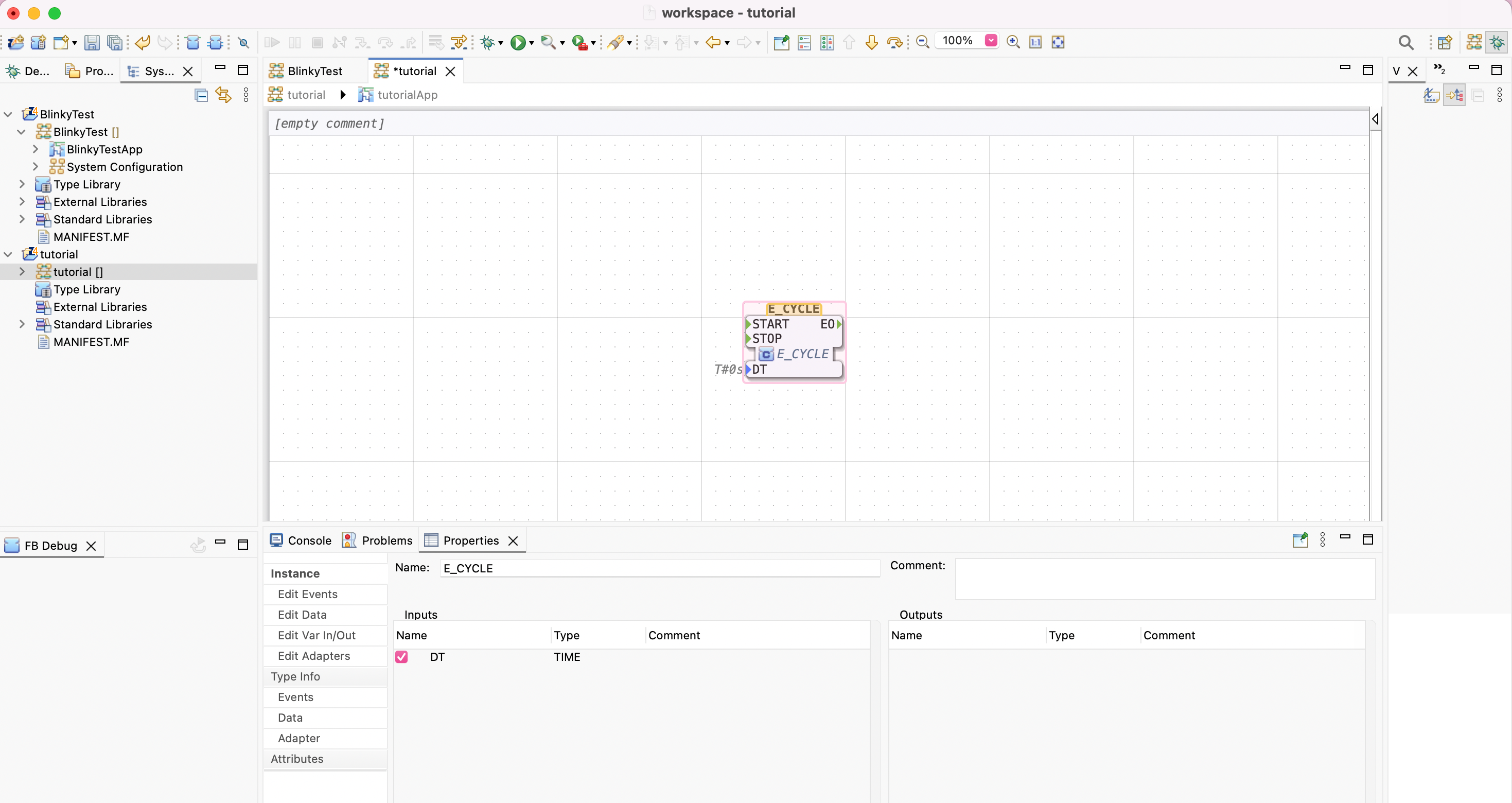Click the 1:1 zoom reset icon
Screen dimensions: 1512x803
[x=1035, y=42]
